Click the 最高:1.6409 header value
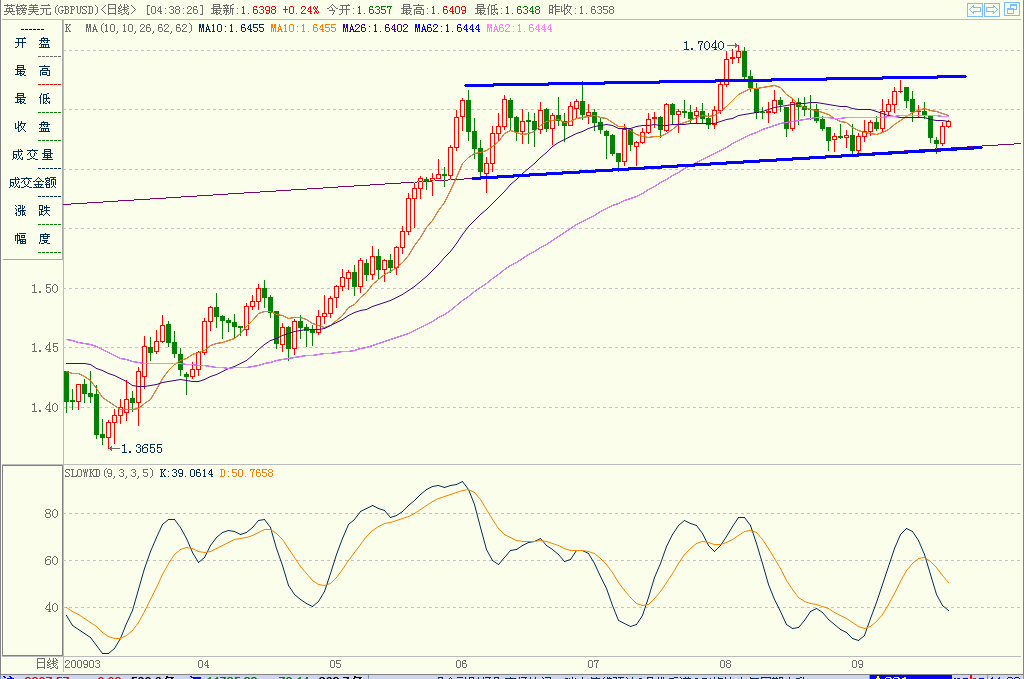Screen dimensions: 1024x679 point(434,10)
